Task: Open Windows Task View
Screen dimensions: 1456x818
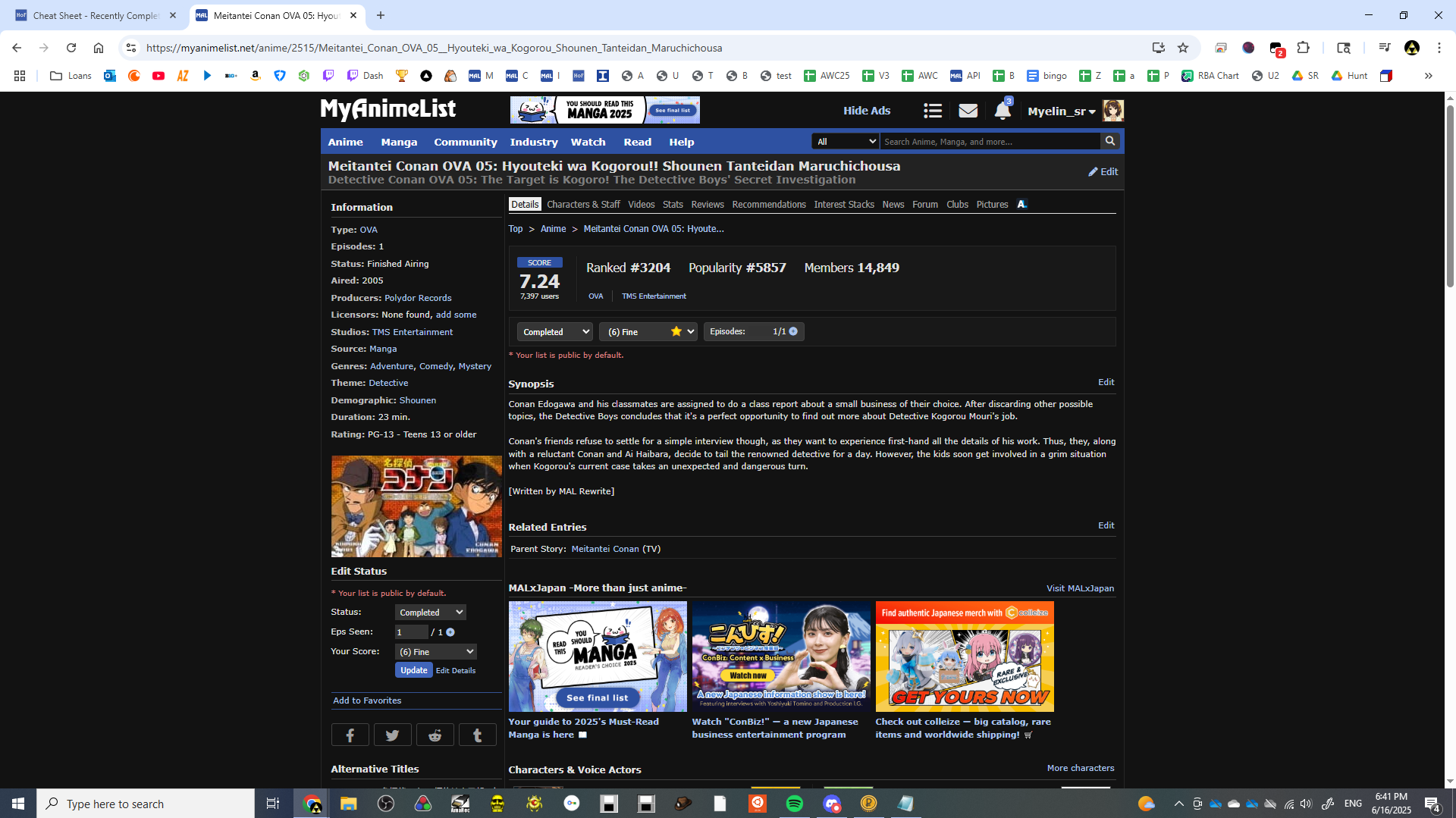Action: [x=273, y=804]
